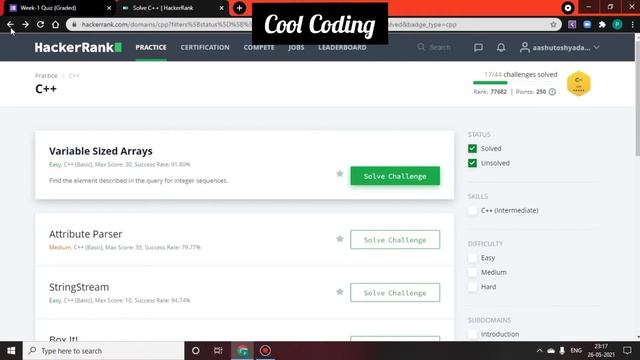Close the Solve C++ HackerRank tab
The width and height of the screenshot is (640, 360).
pos(222,8)
